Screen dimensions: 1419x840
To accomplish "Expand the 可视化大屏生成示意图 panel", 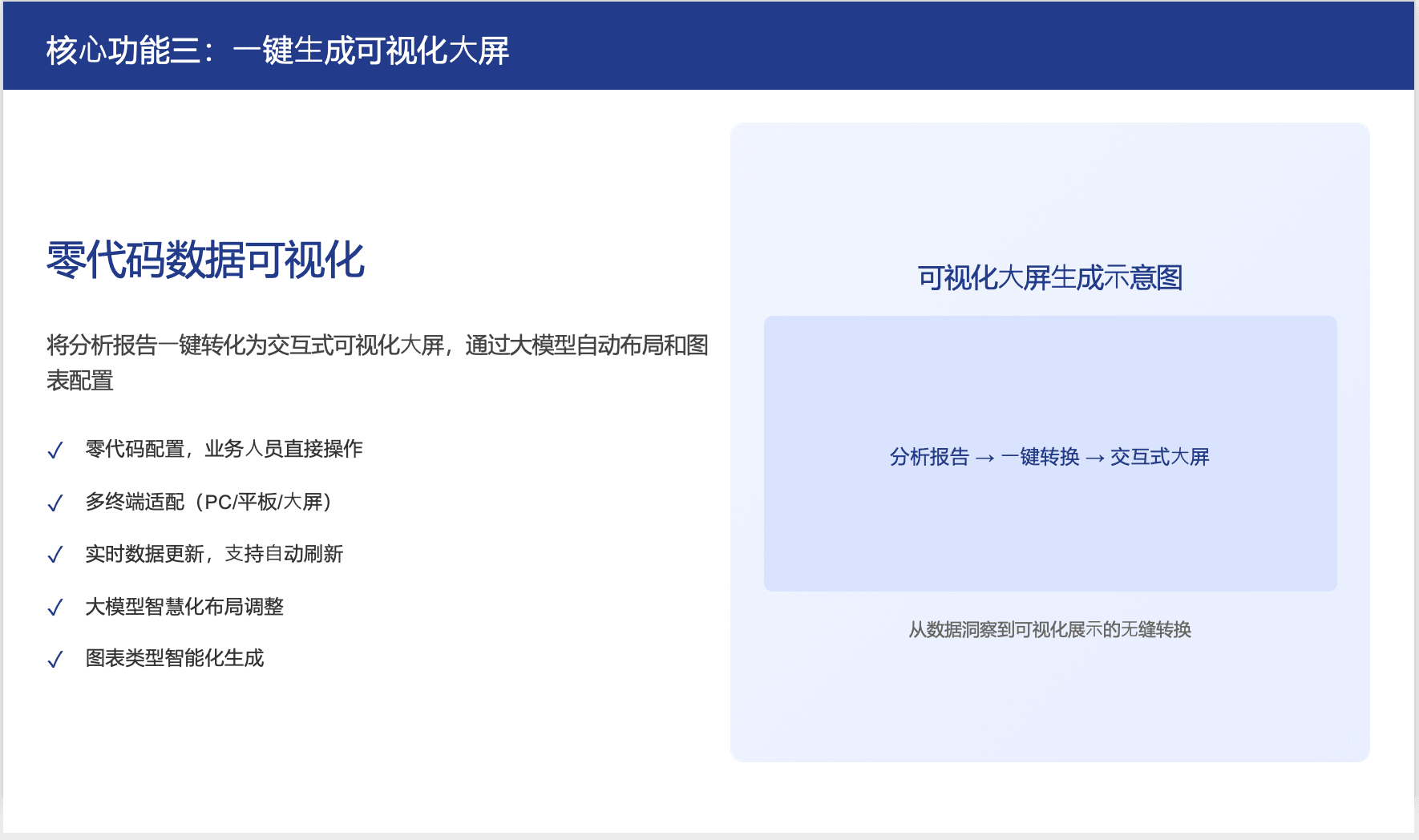I will [1050, 279].
